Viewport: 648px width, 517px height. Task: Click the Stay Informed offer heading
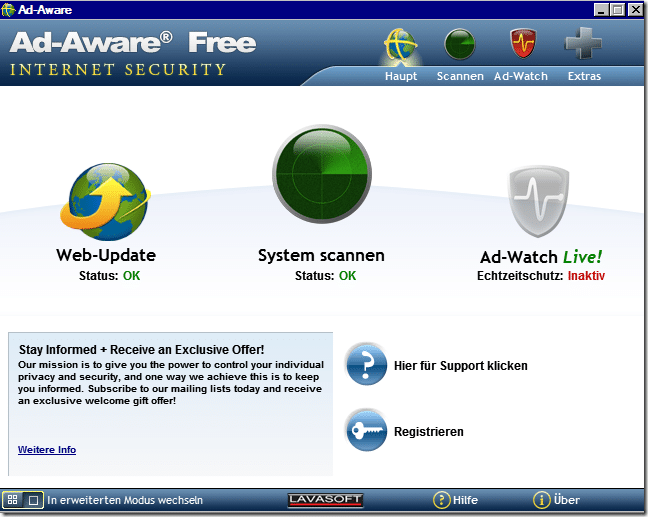141,350
